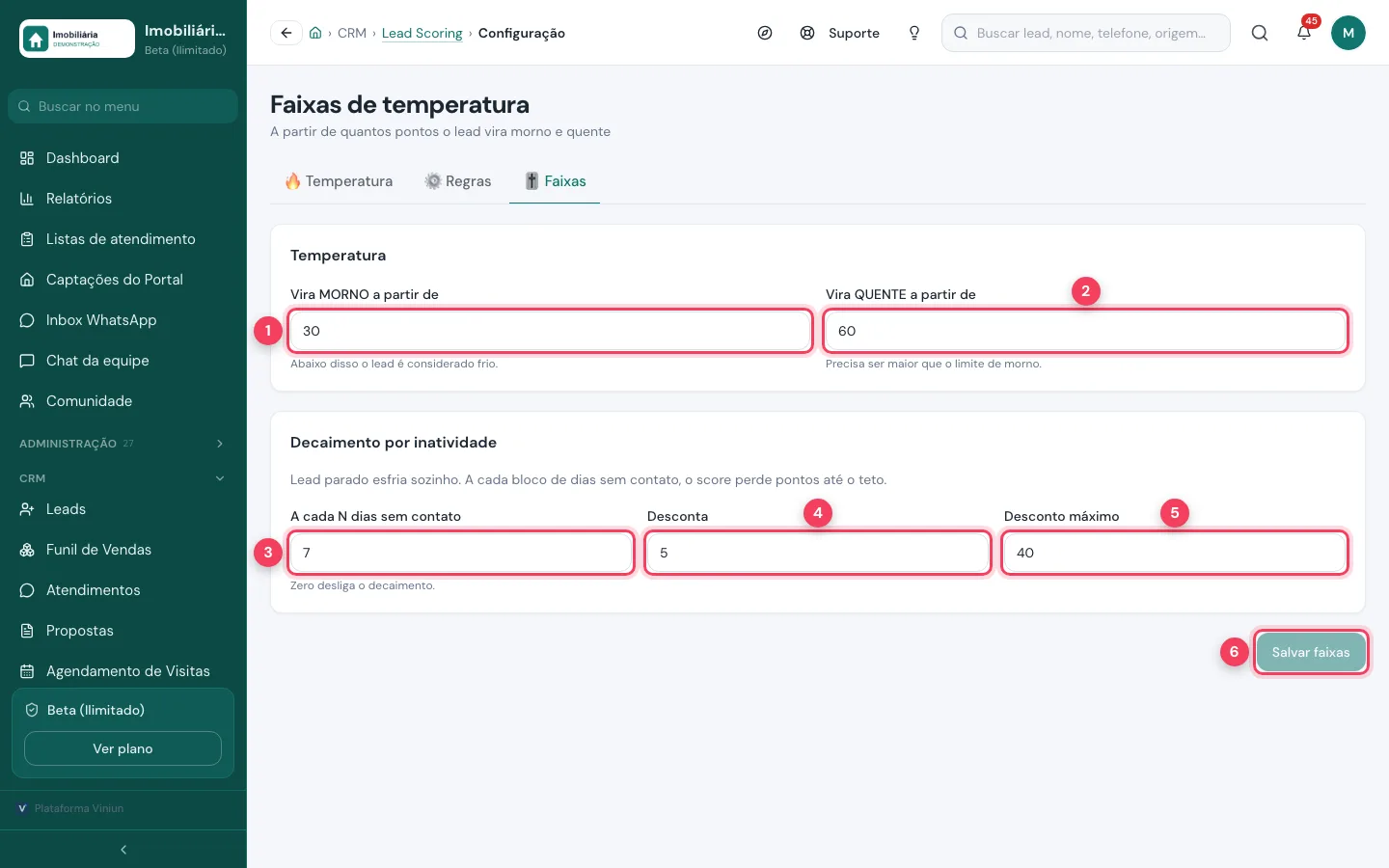Click the magnifier search button
Image resolution: width=1389 pixels, height=868 pixels.
click(x=1260, y=33)
